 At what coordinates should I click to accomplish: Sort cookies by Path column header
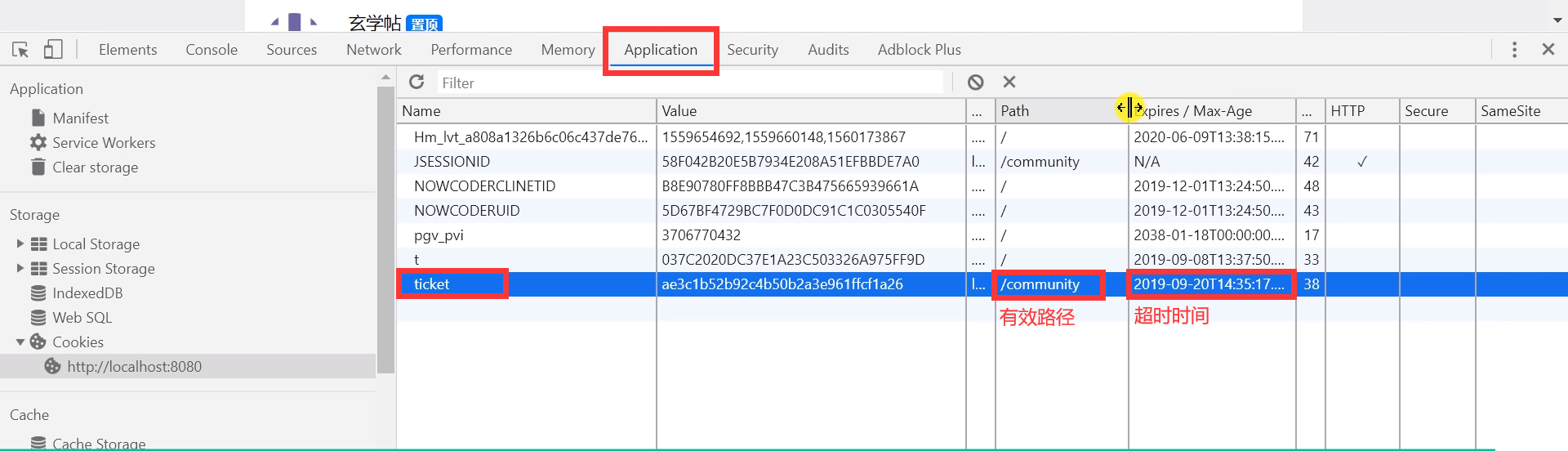[x=1061, y=110]
